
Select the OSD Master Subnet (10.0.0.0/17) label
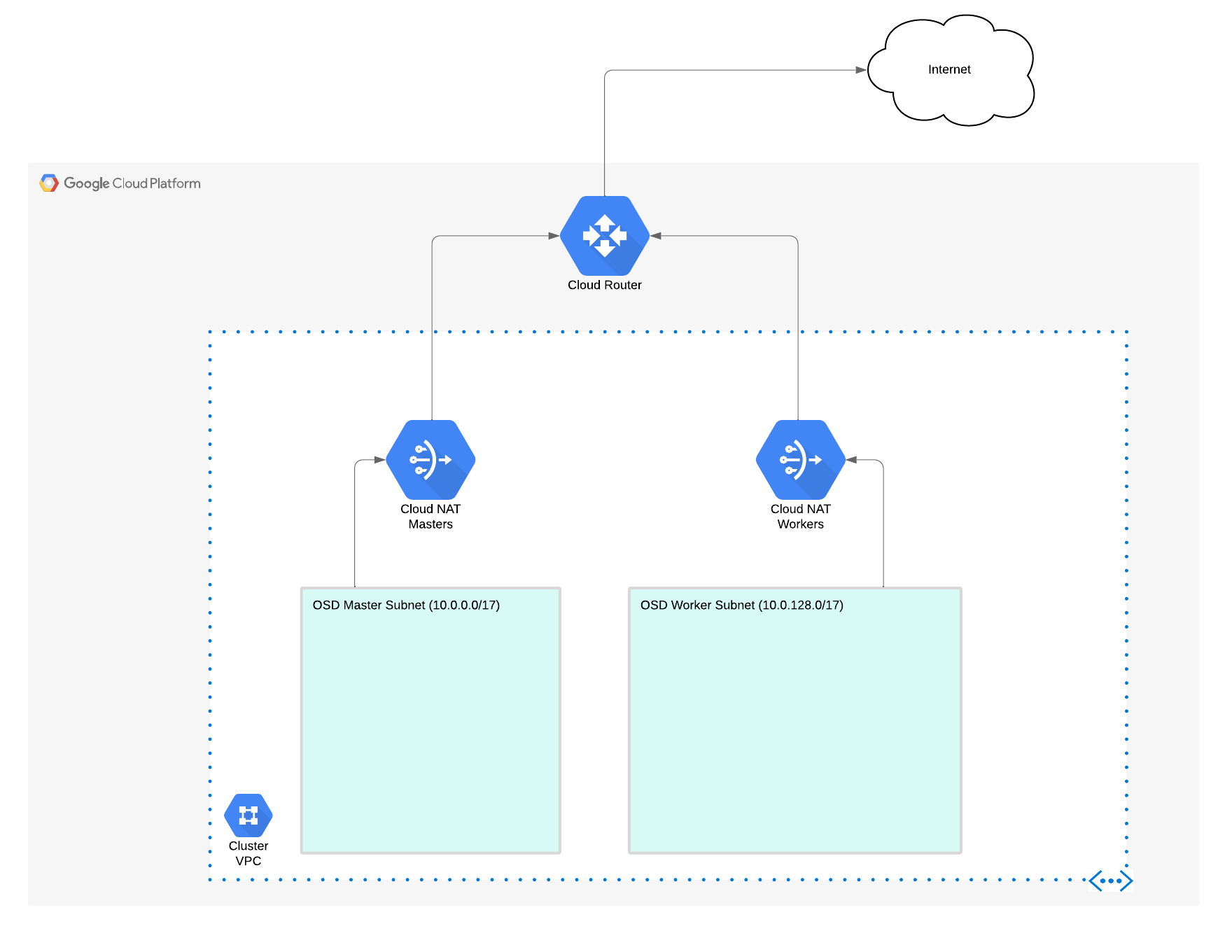(x=408, y=605)
